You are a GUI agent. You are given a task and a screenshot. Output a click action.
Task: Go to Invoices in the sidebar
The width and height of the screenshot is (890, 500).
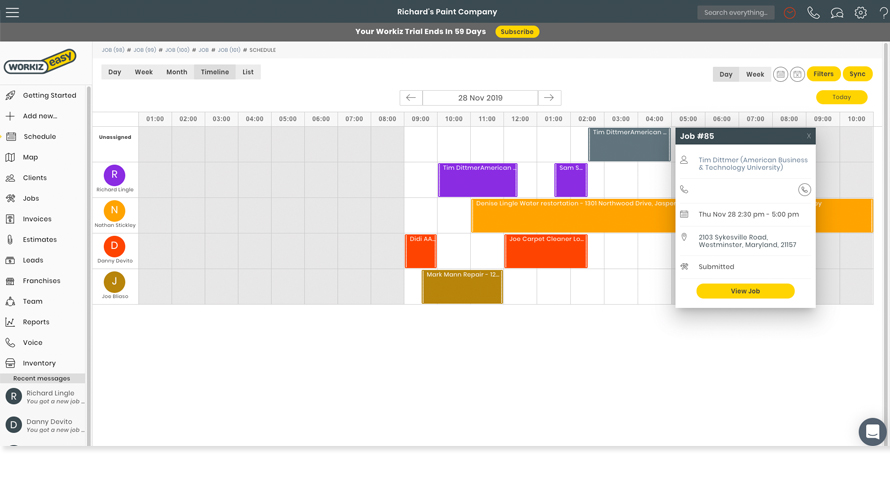click(37, 219)
